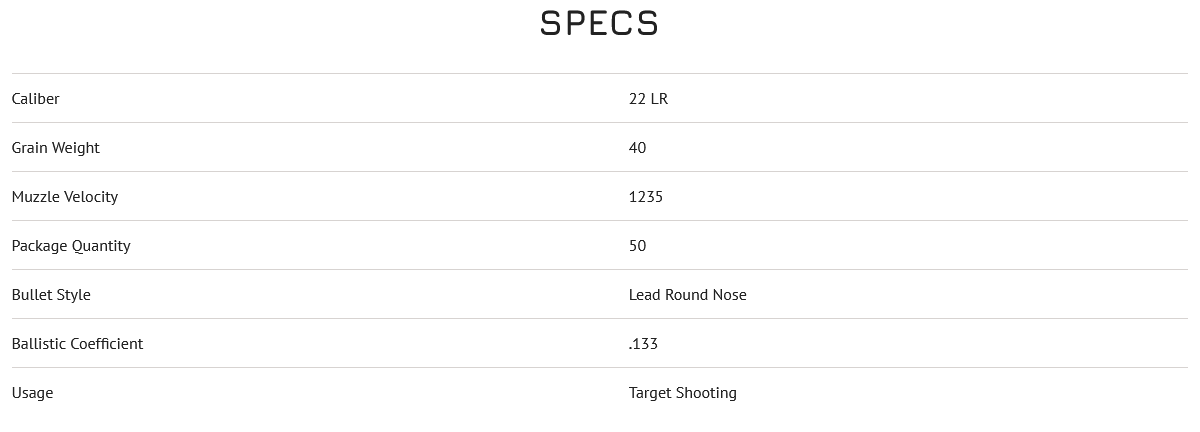
Task: Select the Ballistic Coefficient label
Action: [77, 343]
